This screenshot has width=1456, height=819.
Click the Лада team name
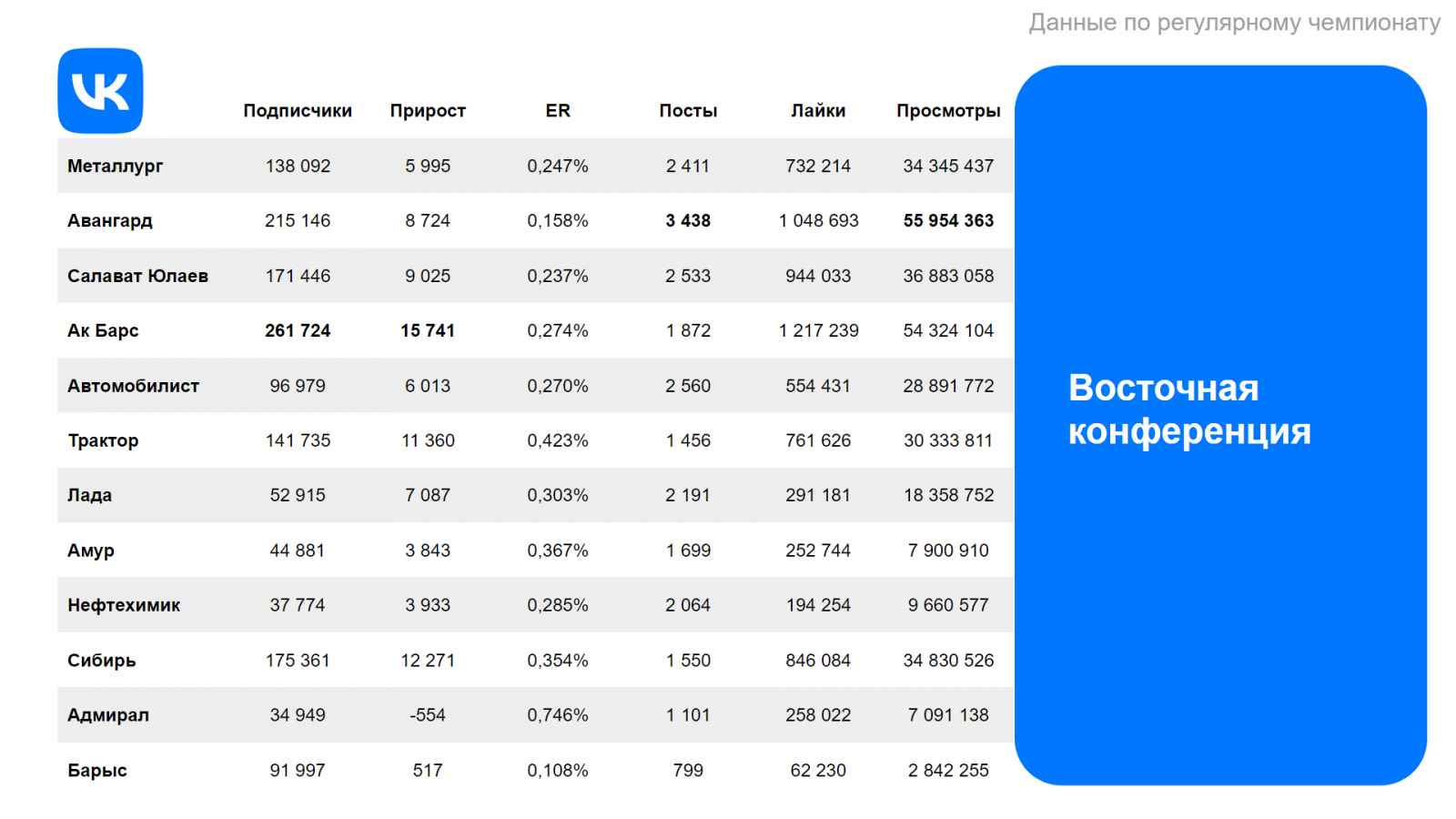tap(89, 495)
